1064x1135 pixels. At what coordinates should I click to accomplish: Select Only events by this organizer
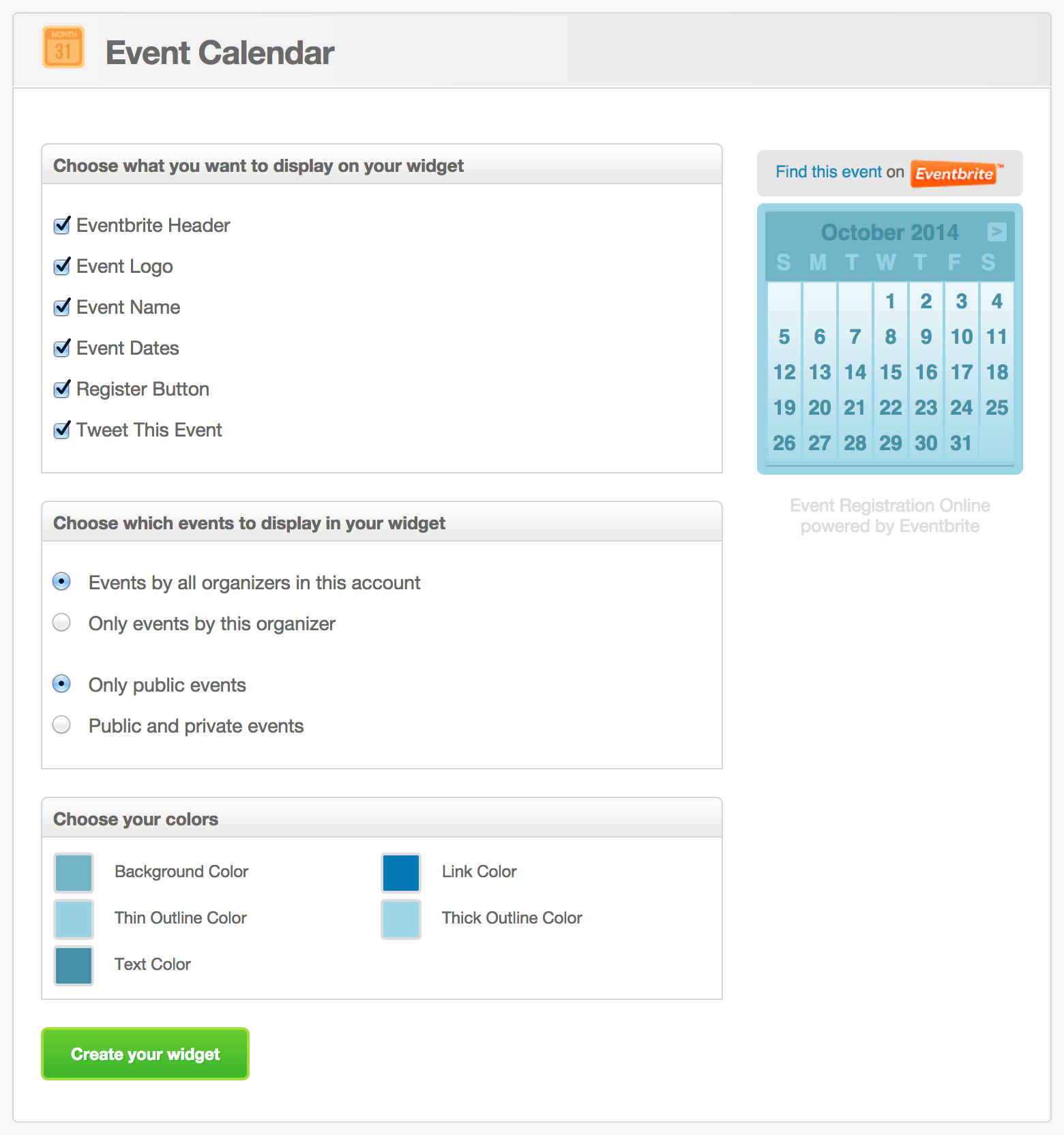coord(61,623)
